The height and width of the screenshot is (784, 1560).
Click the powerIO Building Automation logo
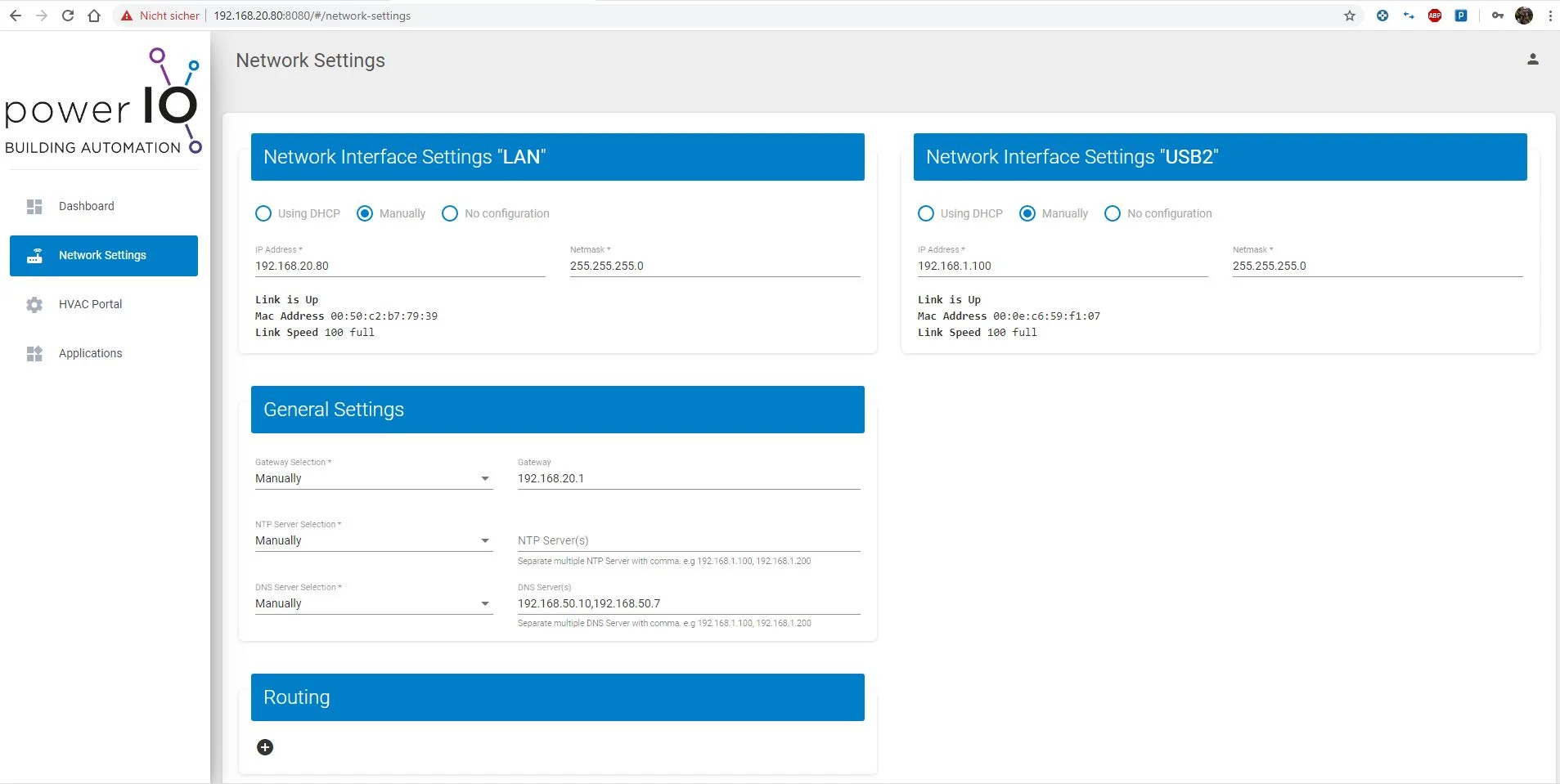tap(103, 102)
